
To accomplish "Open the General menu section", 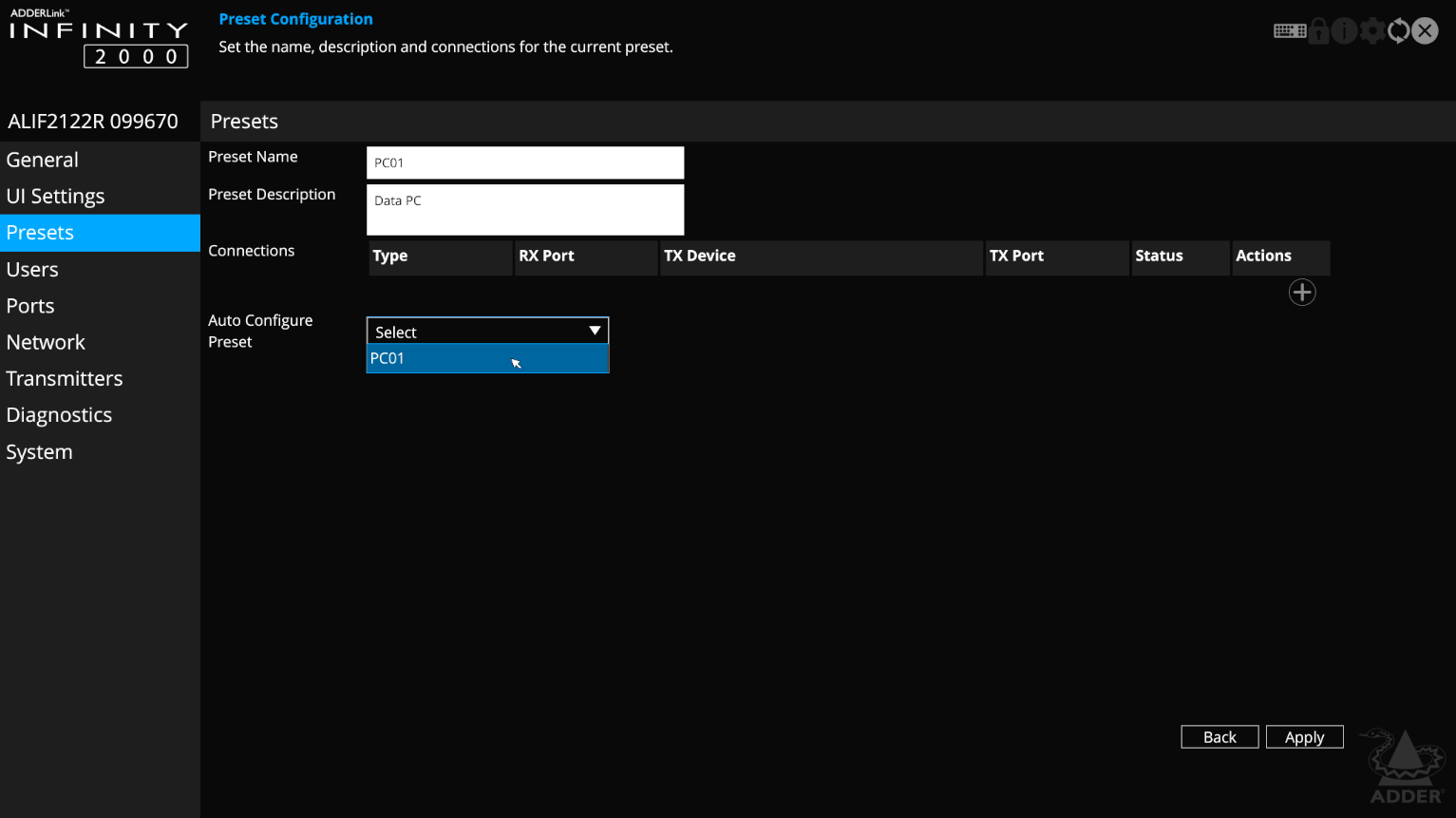I will coord(43,160).
